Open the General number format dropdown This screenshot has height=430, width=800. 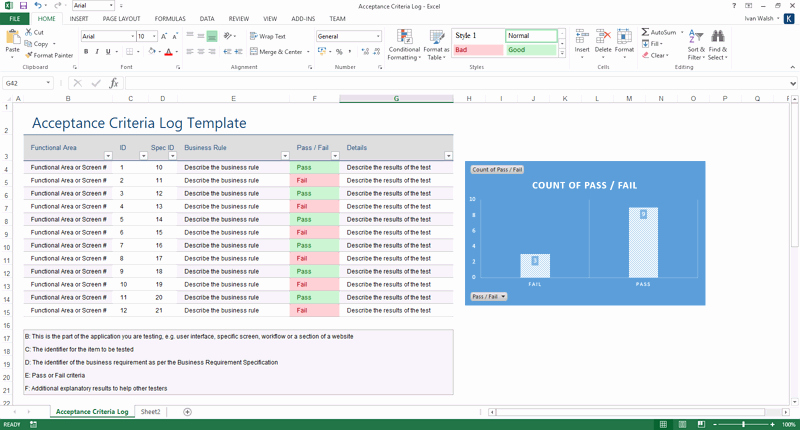pyautogui.click(x=378, y=36)
